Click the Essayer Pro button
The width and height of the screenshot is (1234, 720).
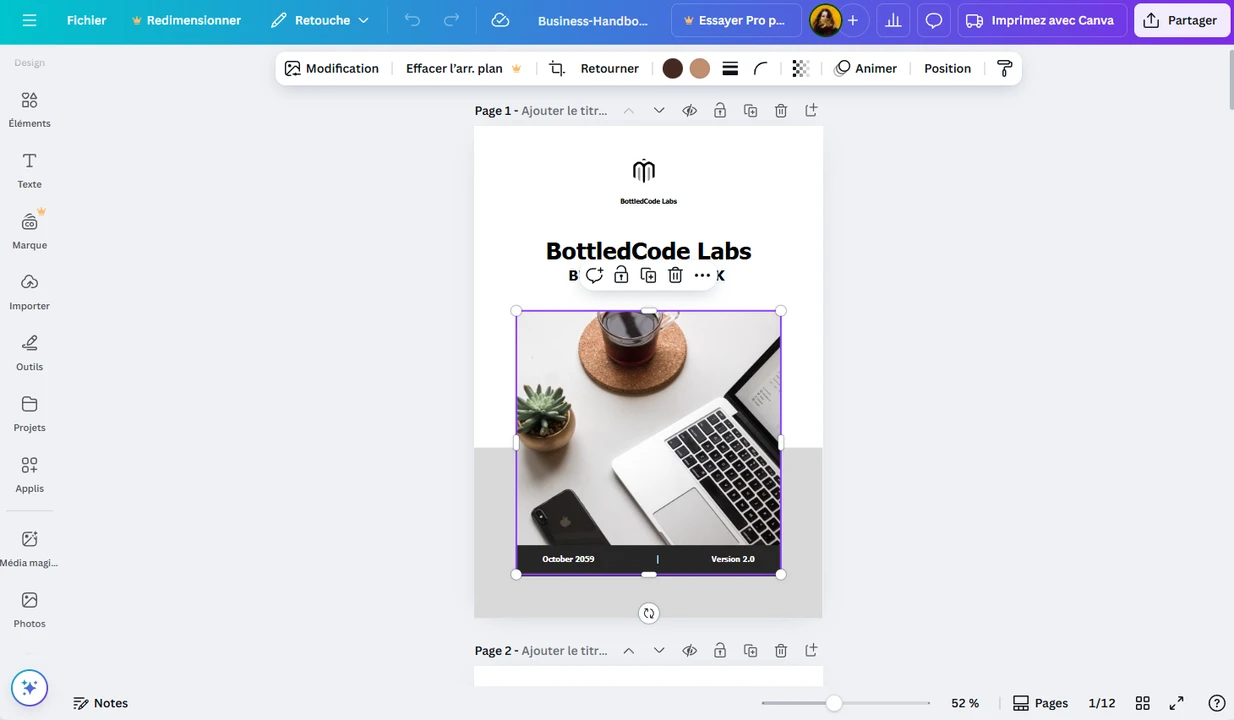[x=736, y=20]
